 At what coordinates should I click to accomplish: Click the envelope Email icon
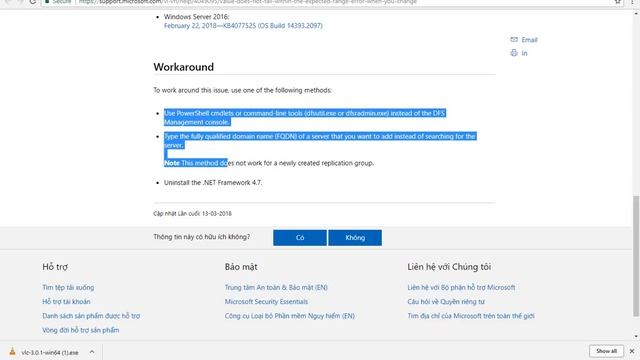(x=514, y=39)
